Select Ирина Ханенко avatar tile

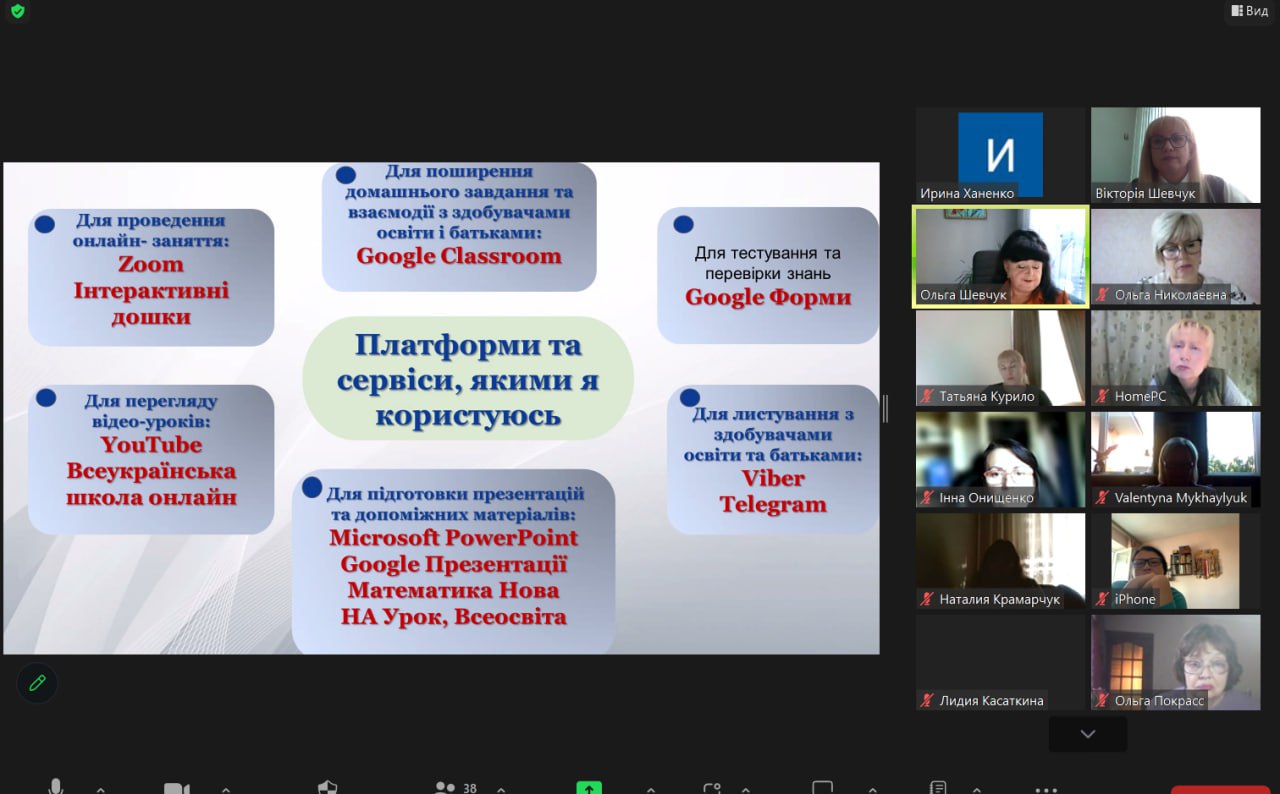tap(1000, 155)
